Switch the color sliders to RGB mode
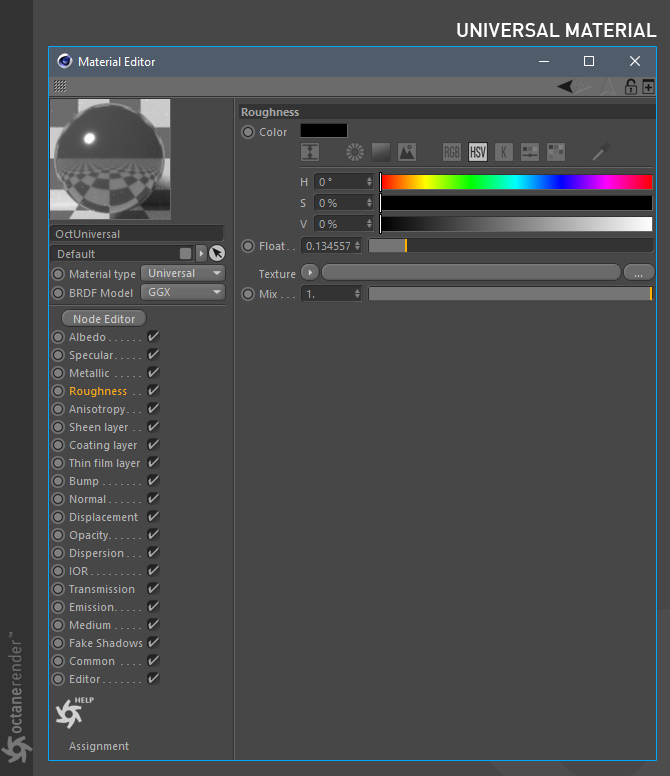The image size is (670, 776). (452, 152)
